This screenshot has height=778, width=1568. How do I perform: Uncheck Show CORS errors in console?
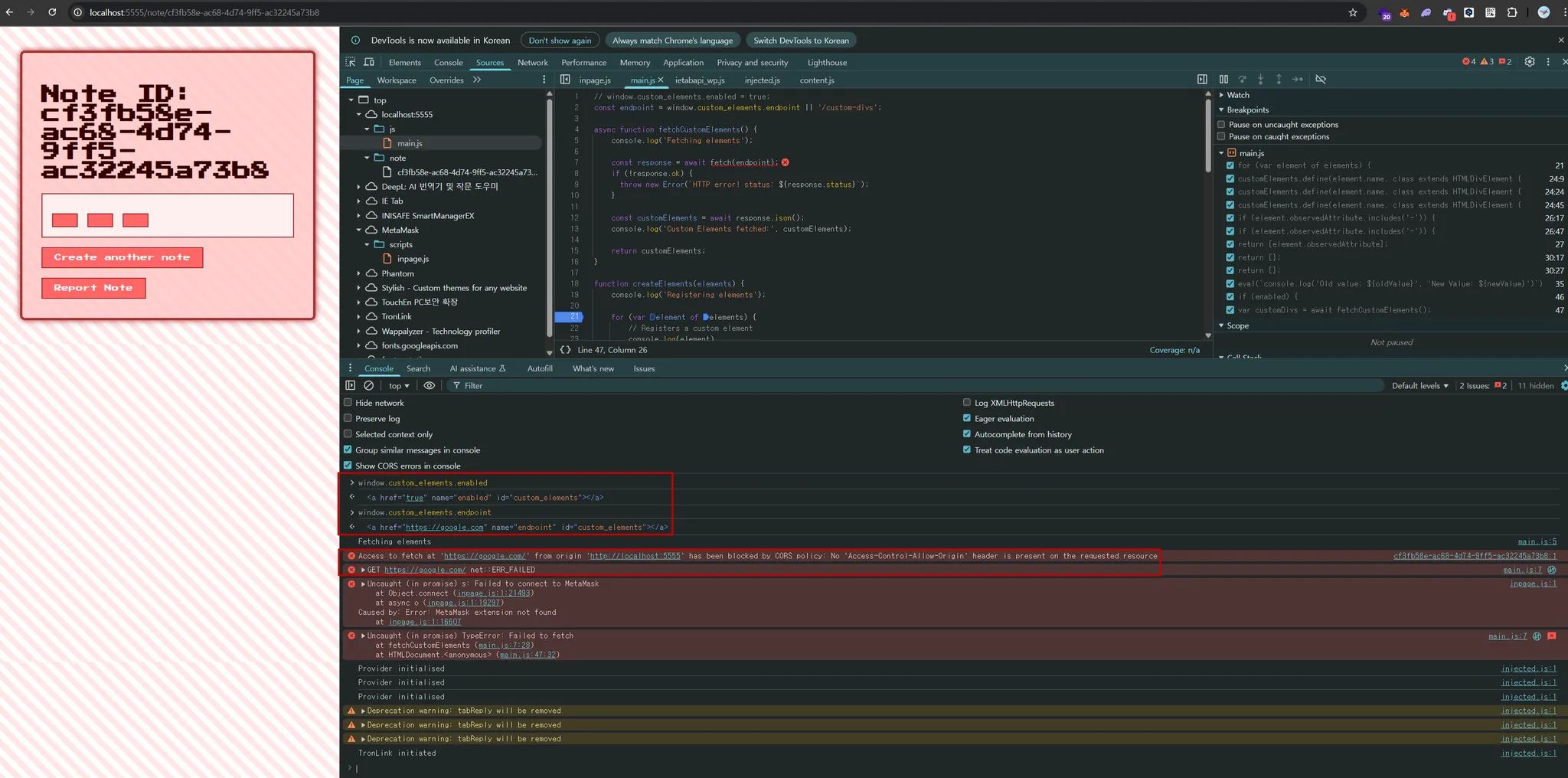pos(348,466)
